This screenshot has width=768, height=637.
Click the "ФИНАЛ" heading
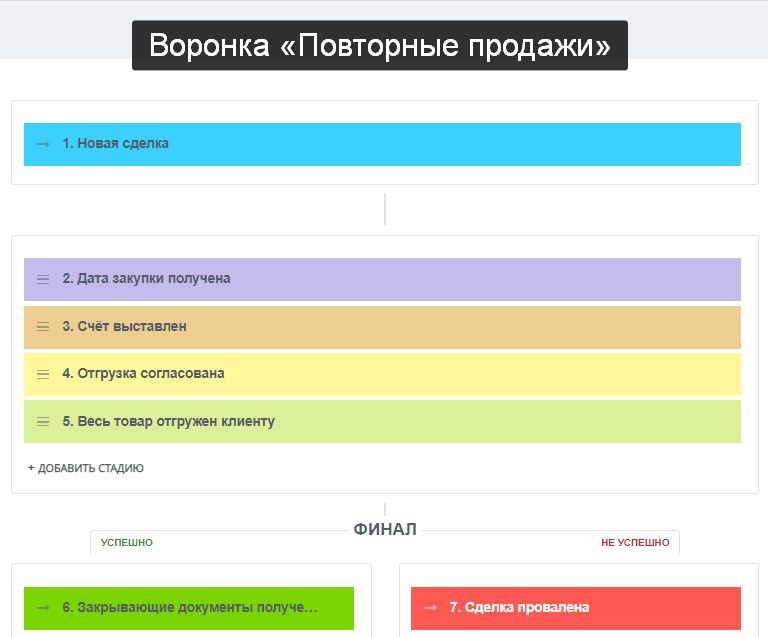385,529
